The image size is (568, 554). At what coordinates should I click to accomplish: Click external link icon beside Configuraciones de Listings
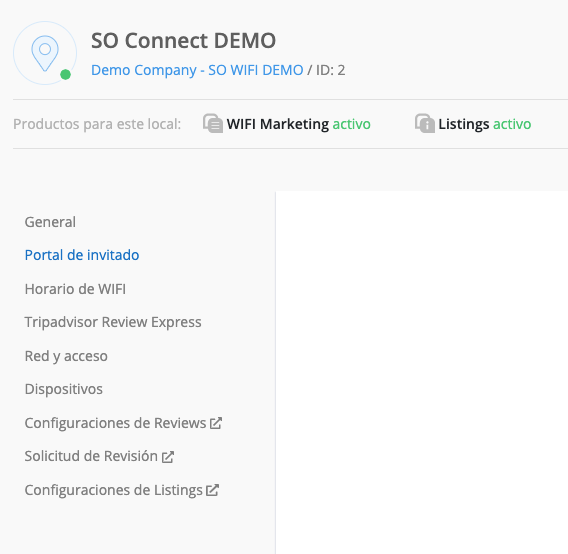213,490
